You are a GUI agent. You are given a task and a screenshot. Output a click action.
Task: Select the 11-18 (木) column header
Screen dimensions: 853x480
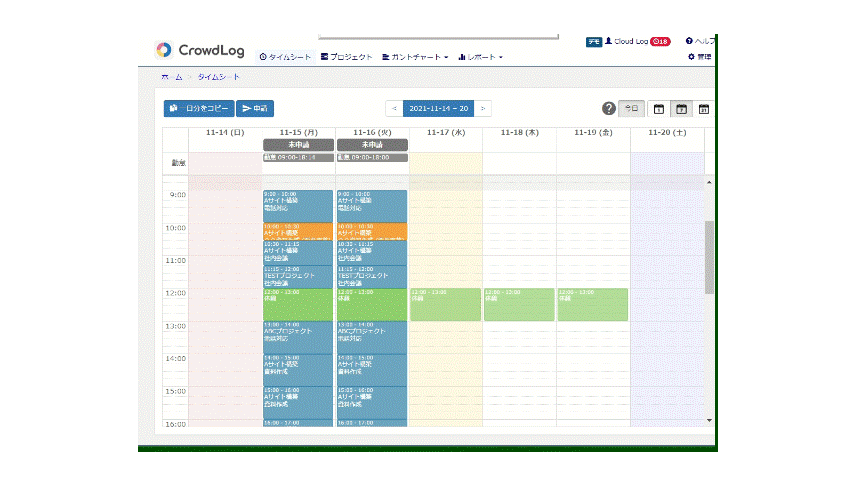coord(520,132)
